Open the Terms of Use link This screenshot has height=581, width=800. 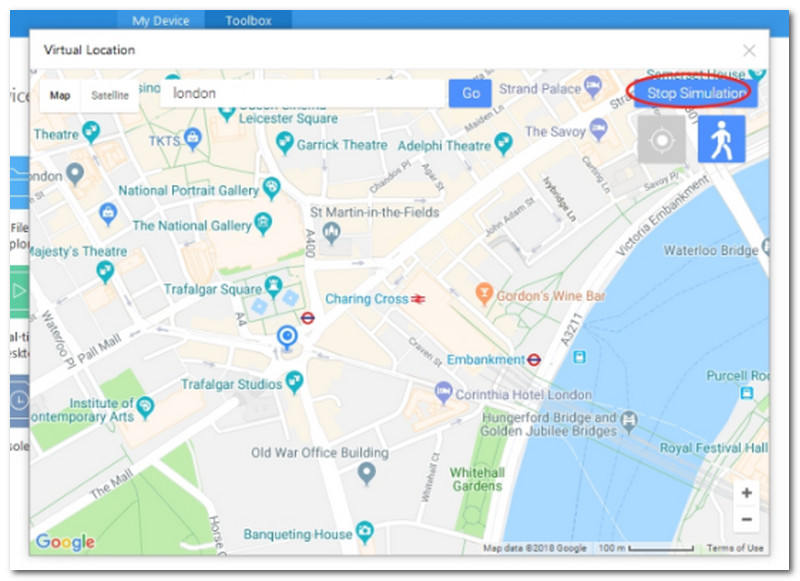(x=734, y=548)
